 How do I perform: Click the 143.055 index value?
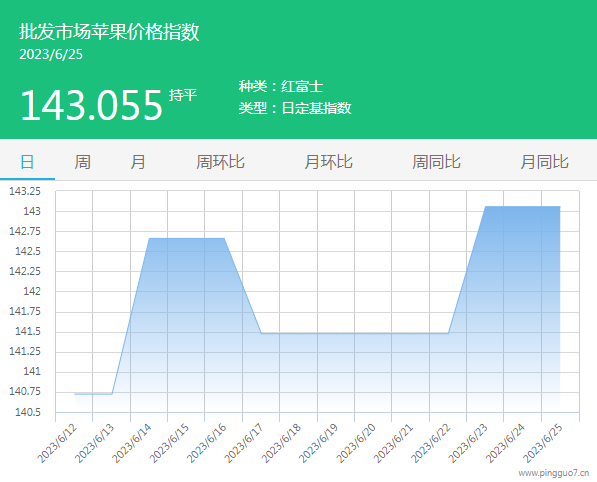click(91, 105)
